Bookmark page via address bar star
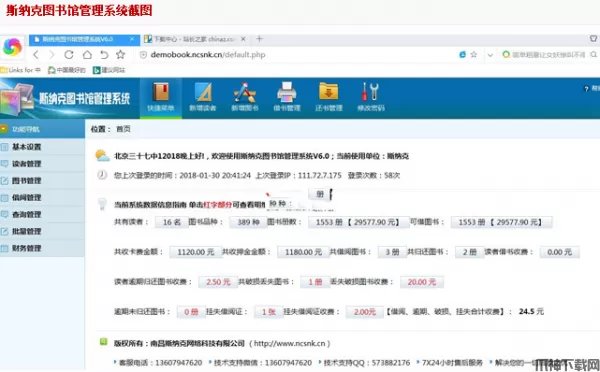 click(474, 55)
